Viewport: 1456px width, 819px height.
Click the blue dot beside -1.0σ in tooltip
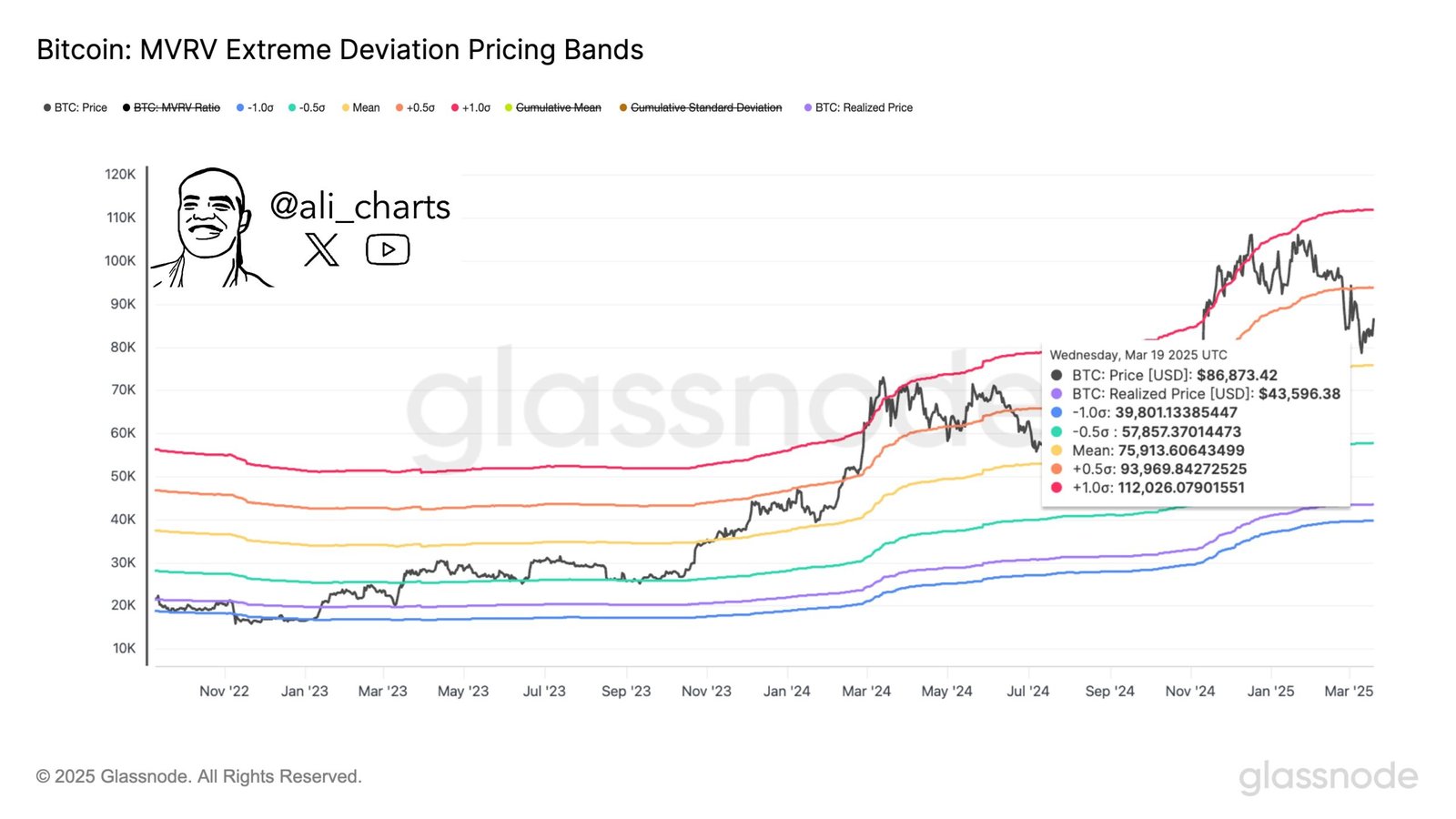(1057, 412)
